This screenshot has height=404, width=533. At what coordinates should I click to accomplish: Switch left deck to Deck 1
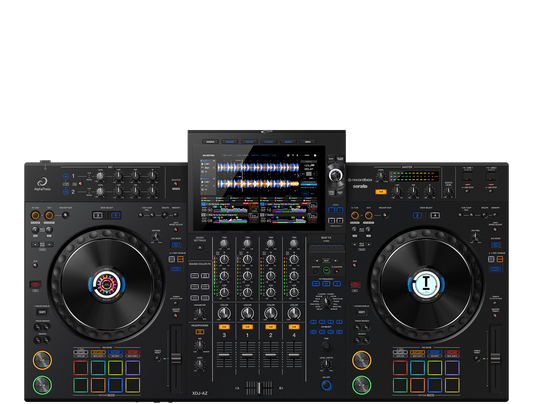pyautogui.click(x=116, y=215)
